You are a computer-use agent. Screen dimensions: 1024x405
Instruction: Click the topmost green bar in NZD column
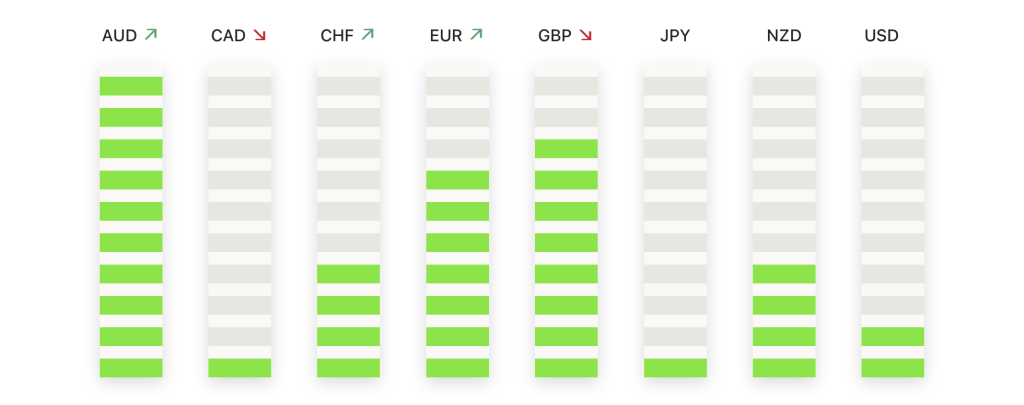pyautogui.click(x=784, y=274)
